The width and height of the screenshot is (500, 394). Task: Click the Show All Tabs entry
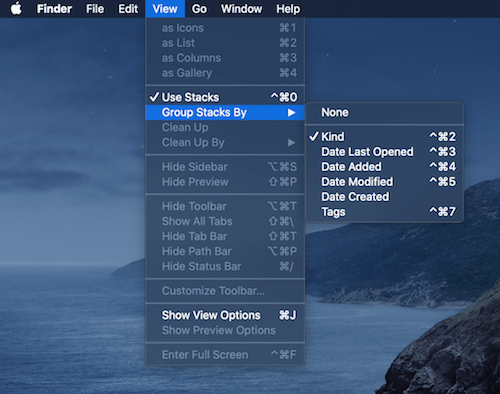(225, 221)
